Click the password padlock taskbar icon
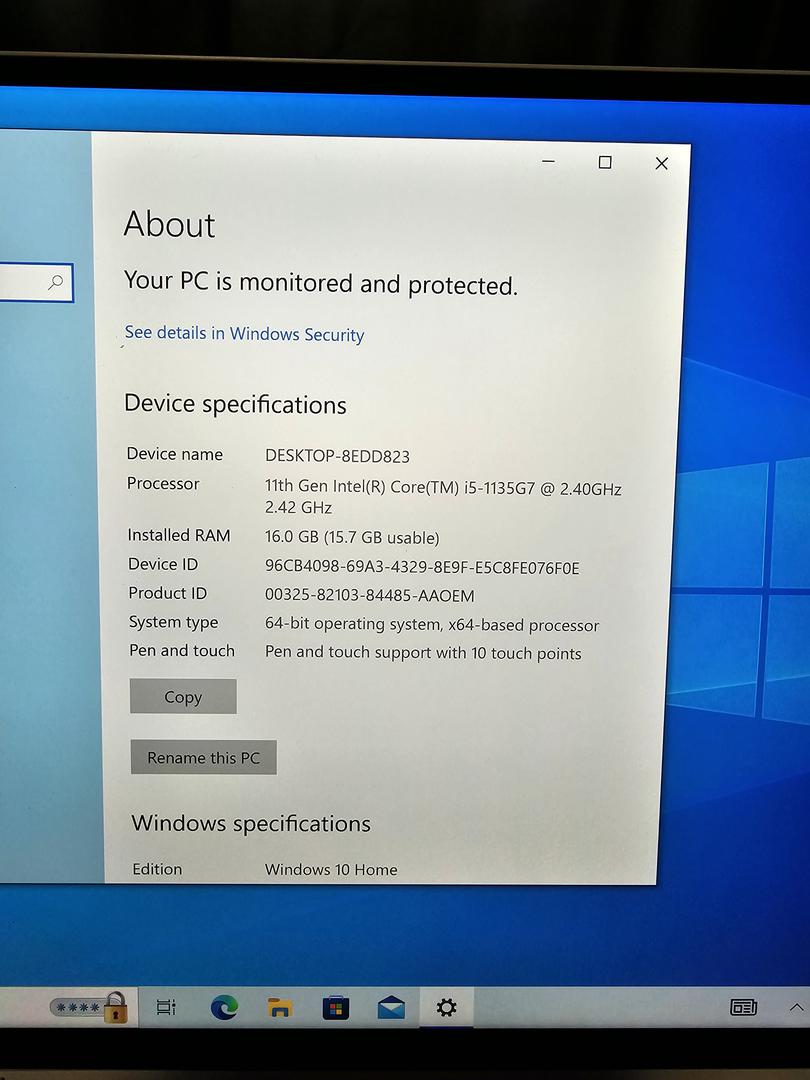This screenshot has width=810, height=1080. pyautogui.click(x=90, y=1007)
